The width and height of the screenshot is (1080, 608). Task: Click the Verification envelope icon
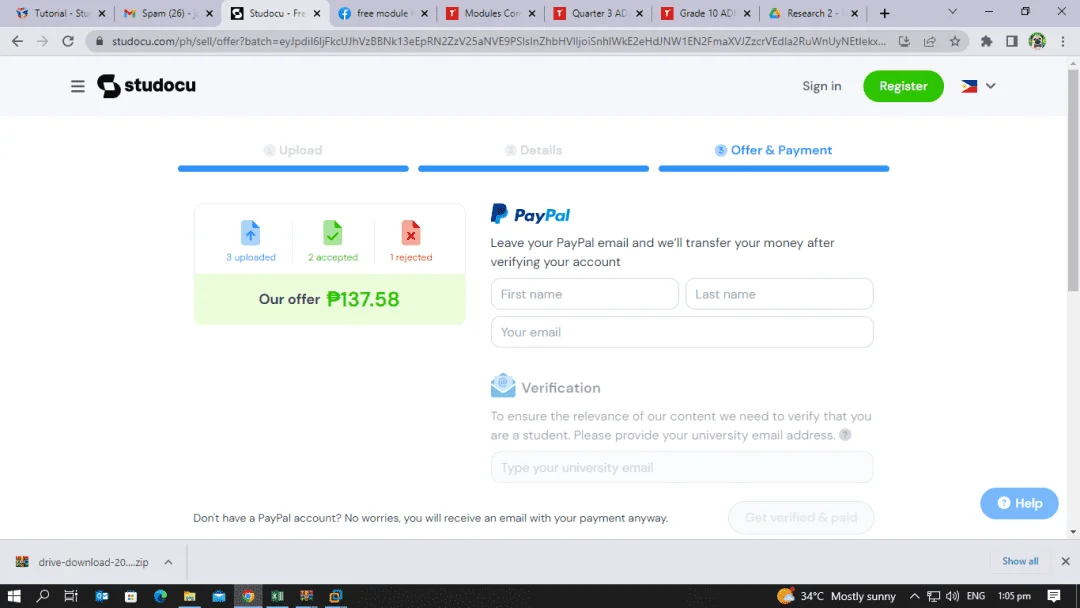click(x=503, y=386)
